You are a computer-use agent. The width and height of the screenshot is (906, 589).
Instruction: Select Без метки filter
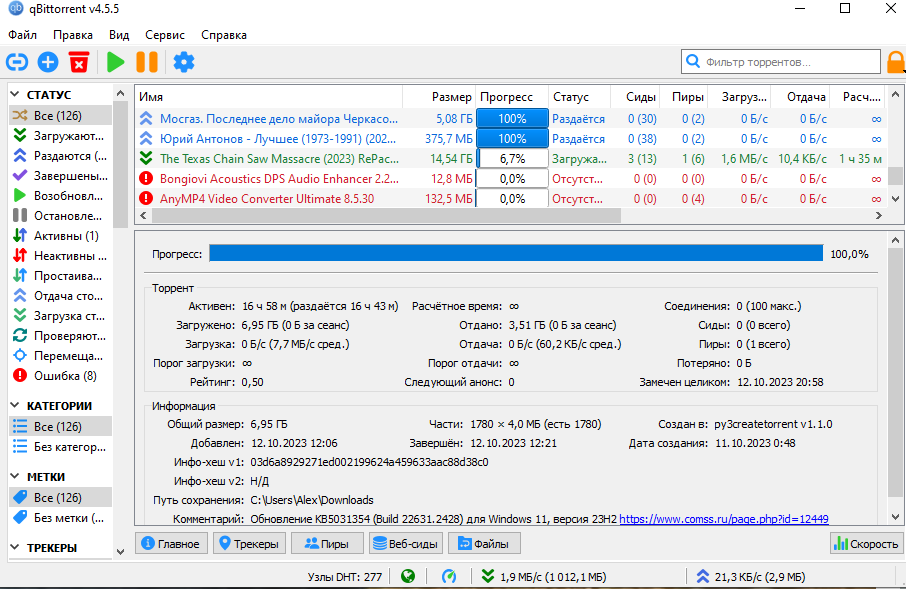[61, 518]
